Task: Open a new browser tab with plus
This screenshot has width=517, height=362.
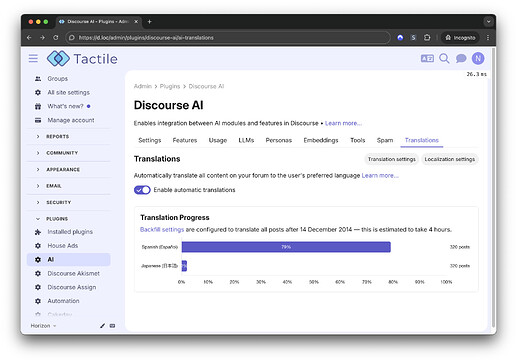Action: tap(149, 22)
